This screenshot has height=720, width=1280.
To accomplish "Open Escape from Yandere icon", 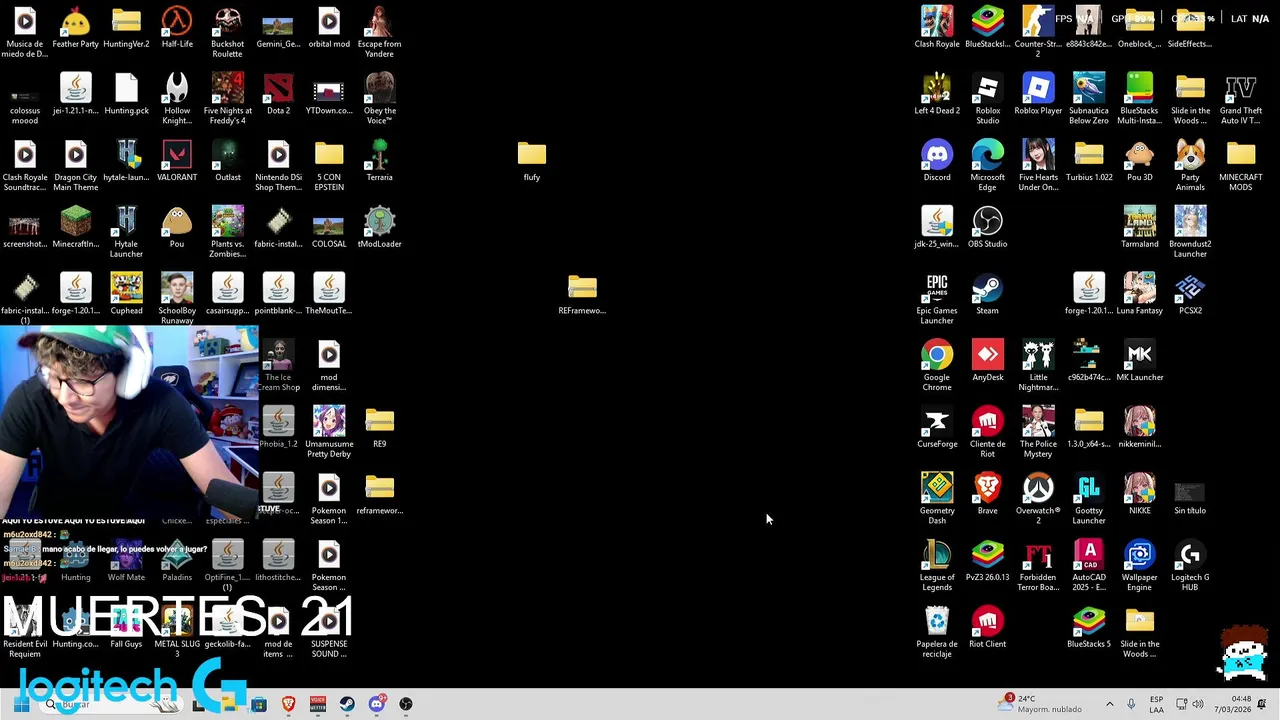I will [x=379, y=32].
